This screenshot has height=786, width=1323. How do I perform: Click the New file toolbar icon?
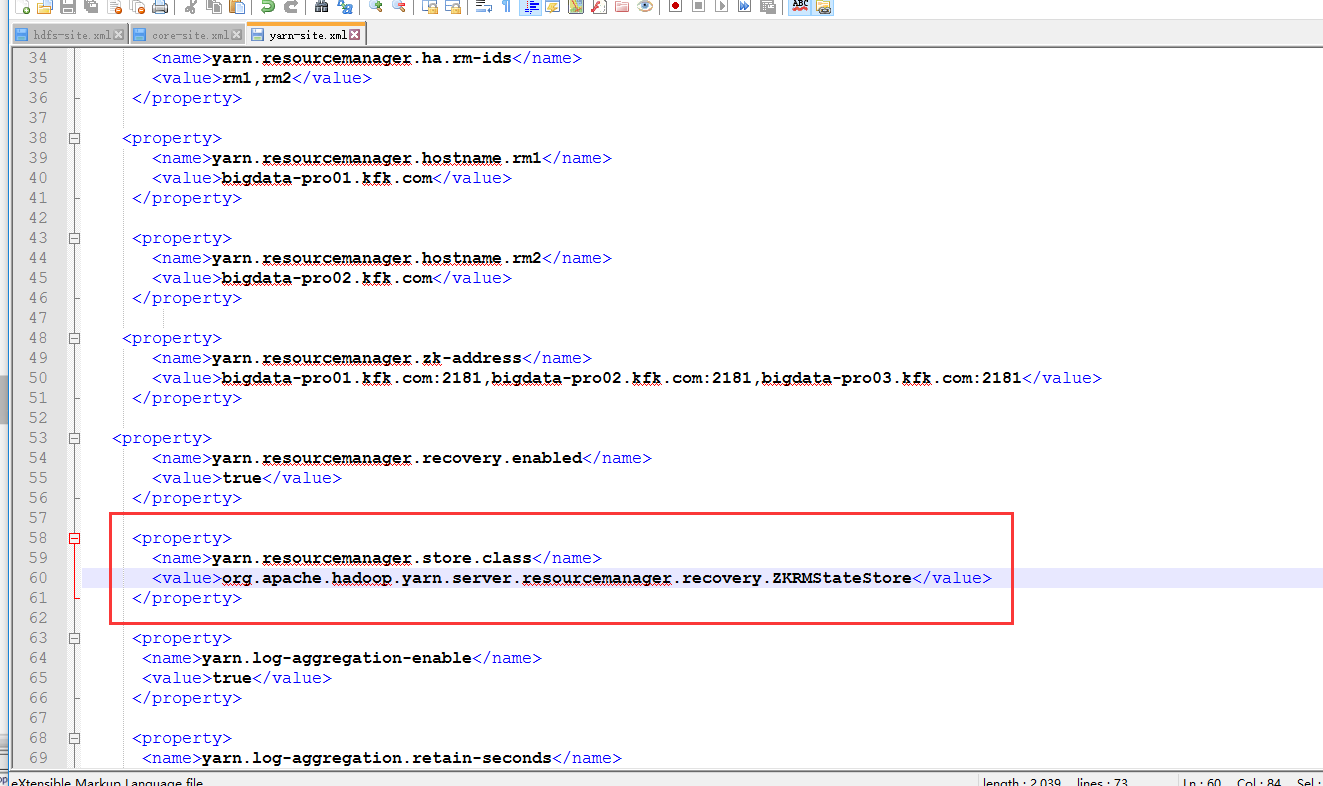(x=22, y=6)
